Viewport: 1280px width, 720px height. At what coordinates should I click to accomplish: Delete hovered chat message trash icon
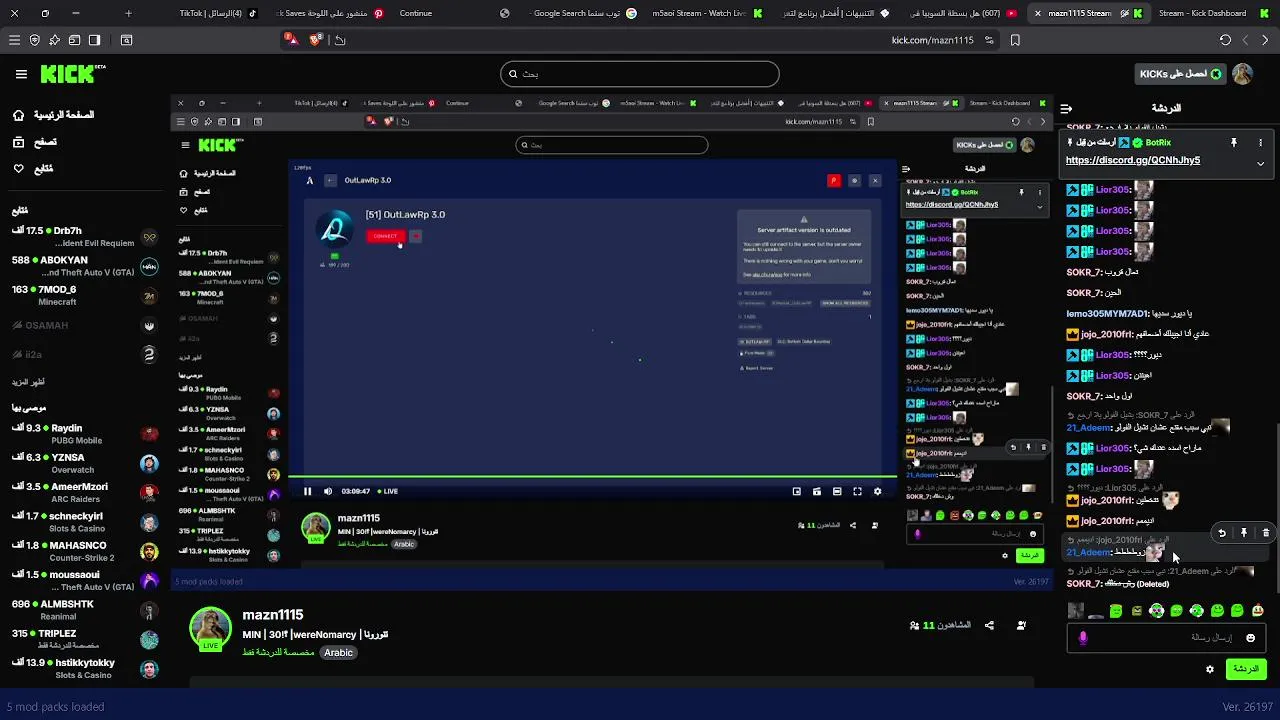tap(1265, 533)
